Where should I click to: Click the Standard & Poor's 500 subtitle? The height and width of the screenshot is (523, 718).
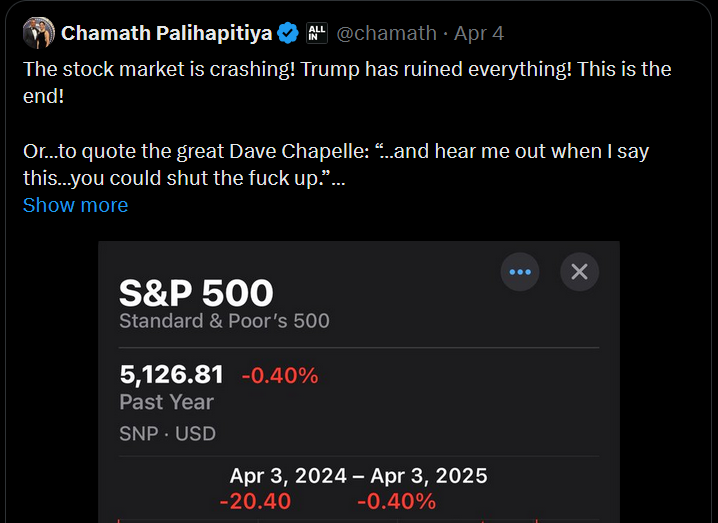(x=224, y=321)
